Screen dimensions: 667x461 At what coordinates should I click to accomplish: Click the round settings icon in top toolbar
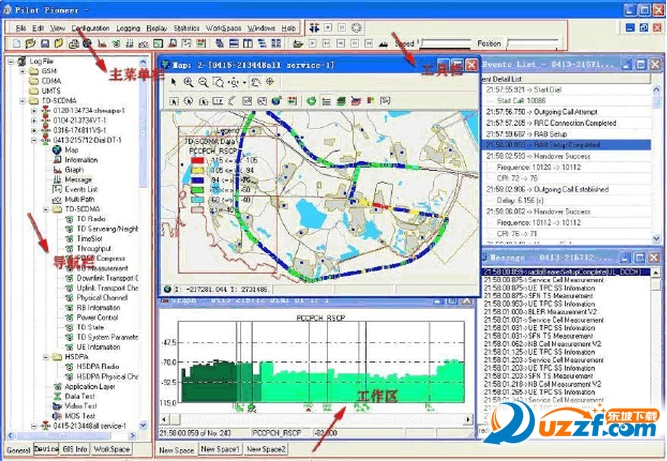point(356,28)
